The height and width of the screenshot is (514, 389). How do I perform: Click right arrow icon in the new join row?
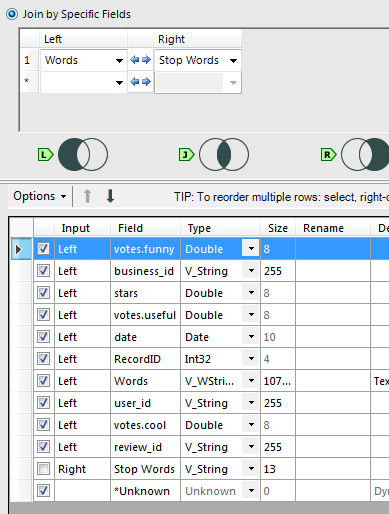click(x=146, y=82)
